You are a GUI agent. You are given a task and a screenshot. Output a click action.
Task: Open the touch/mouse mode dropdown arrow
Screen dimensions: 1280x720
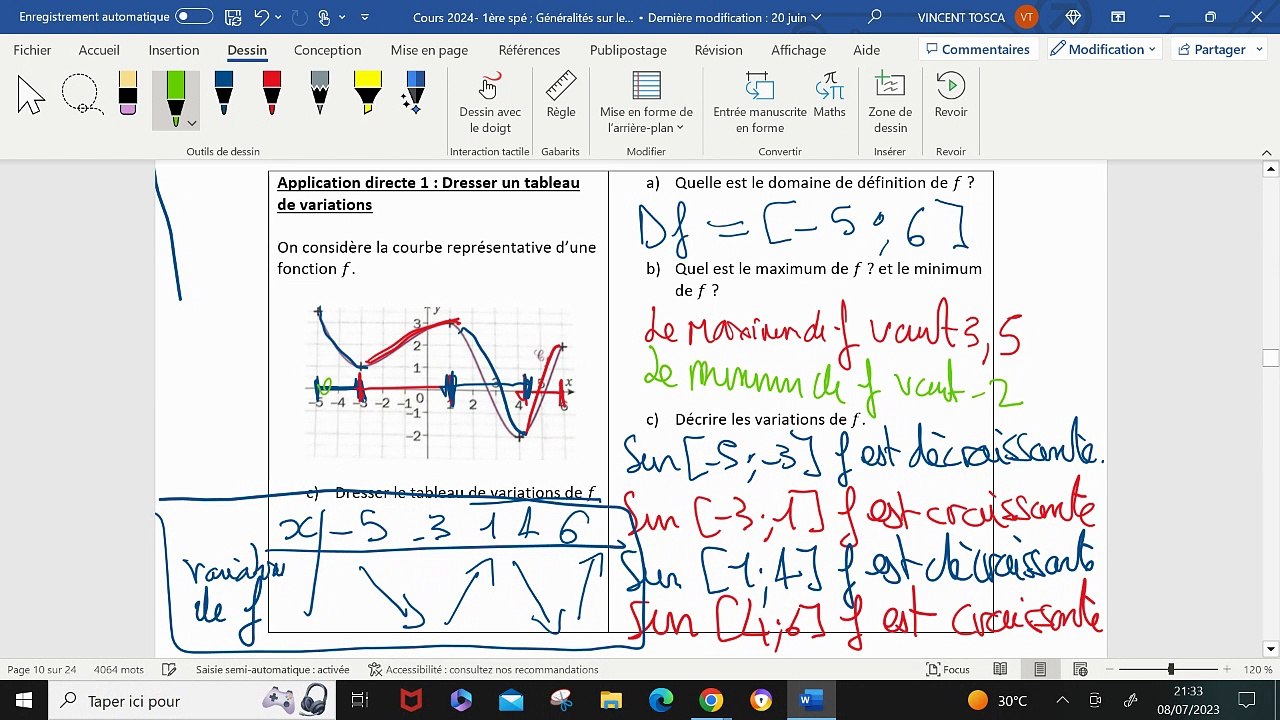pyautogui.click(x=342, y=17)
